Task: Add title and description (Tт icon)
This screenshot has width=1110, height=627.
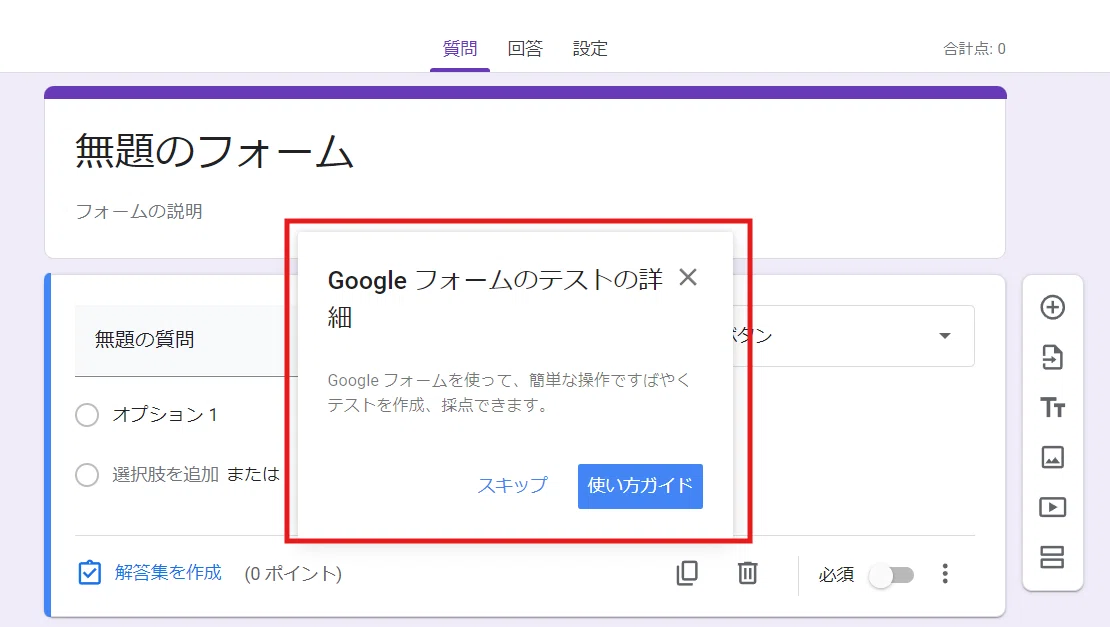Action: point(1052,408)
